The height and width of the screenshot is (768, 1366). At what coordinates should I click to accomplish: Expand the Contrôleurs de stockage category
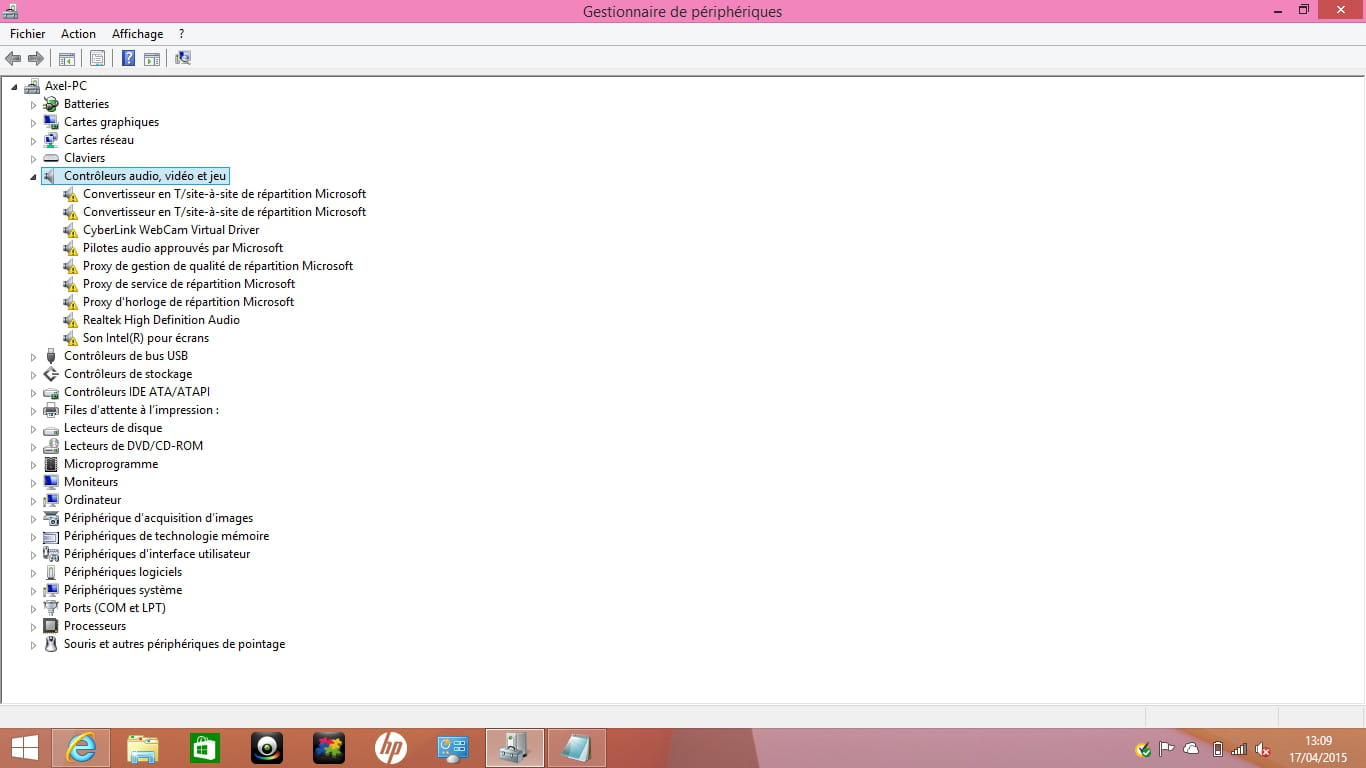click(33, 375)
